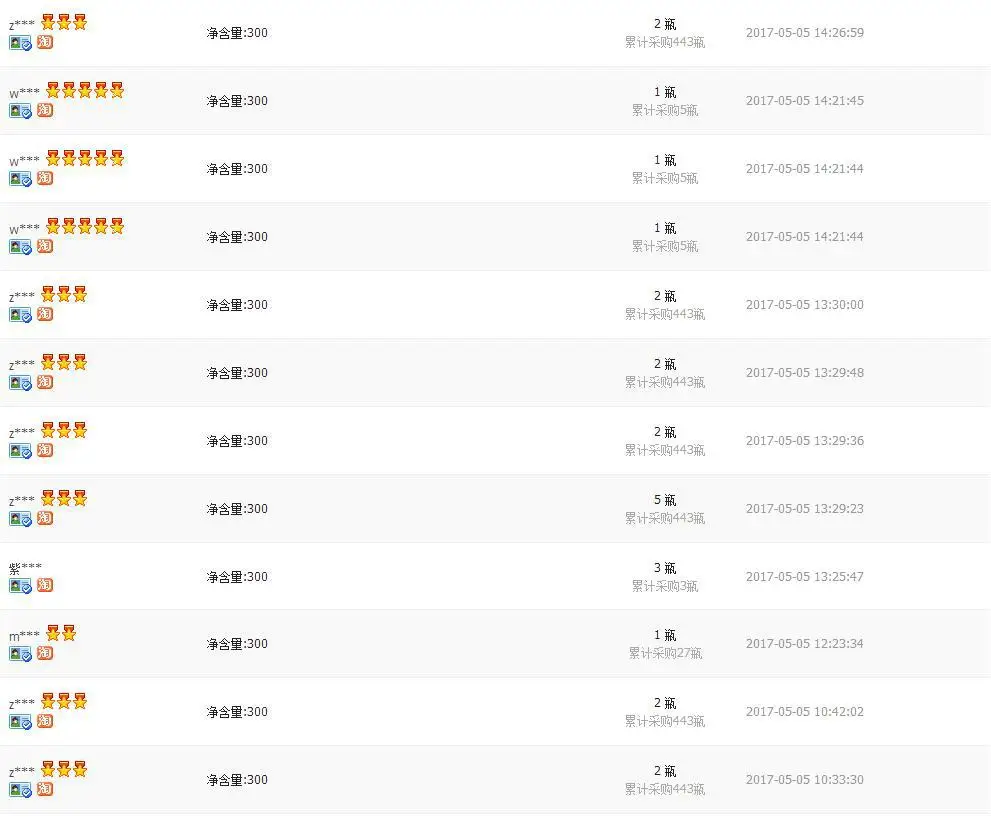
Task: Click the verified ID icon in the 13:30:00 row
Action: click(20, 315)
